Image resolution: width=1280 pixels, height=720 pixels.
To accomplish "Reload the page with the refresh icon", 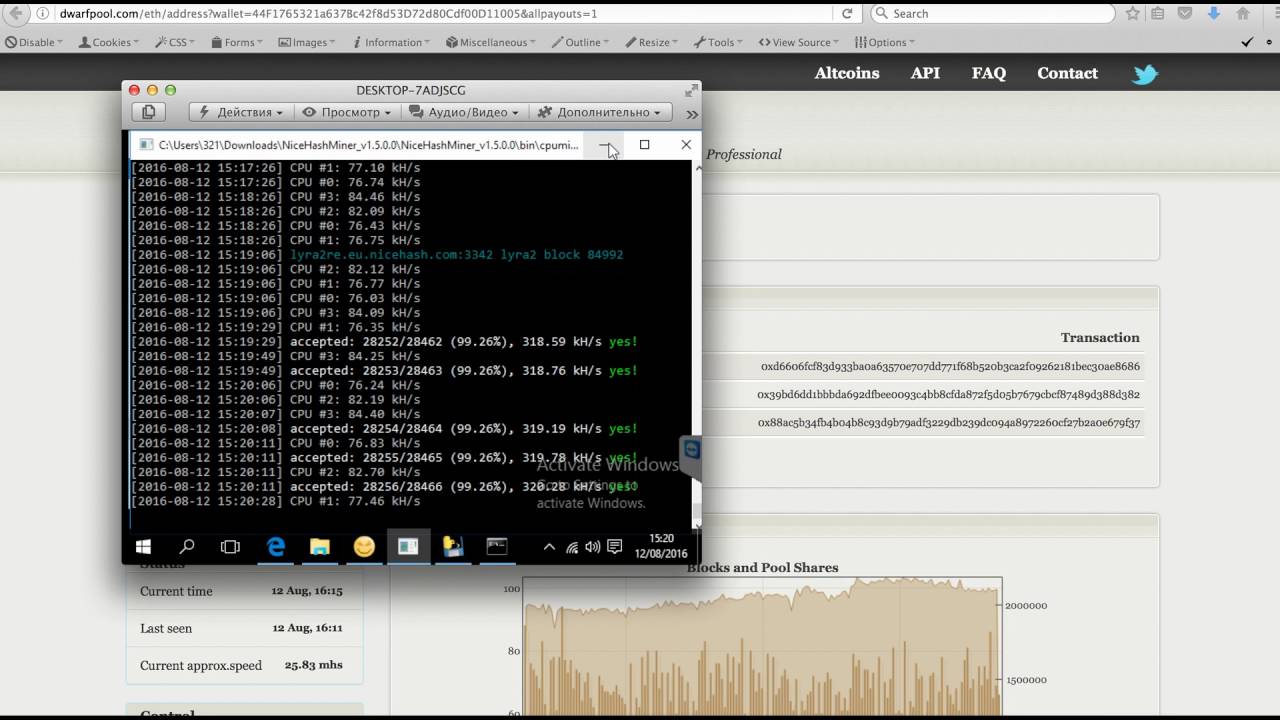I will point(847,14).
